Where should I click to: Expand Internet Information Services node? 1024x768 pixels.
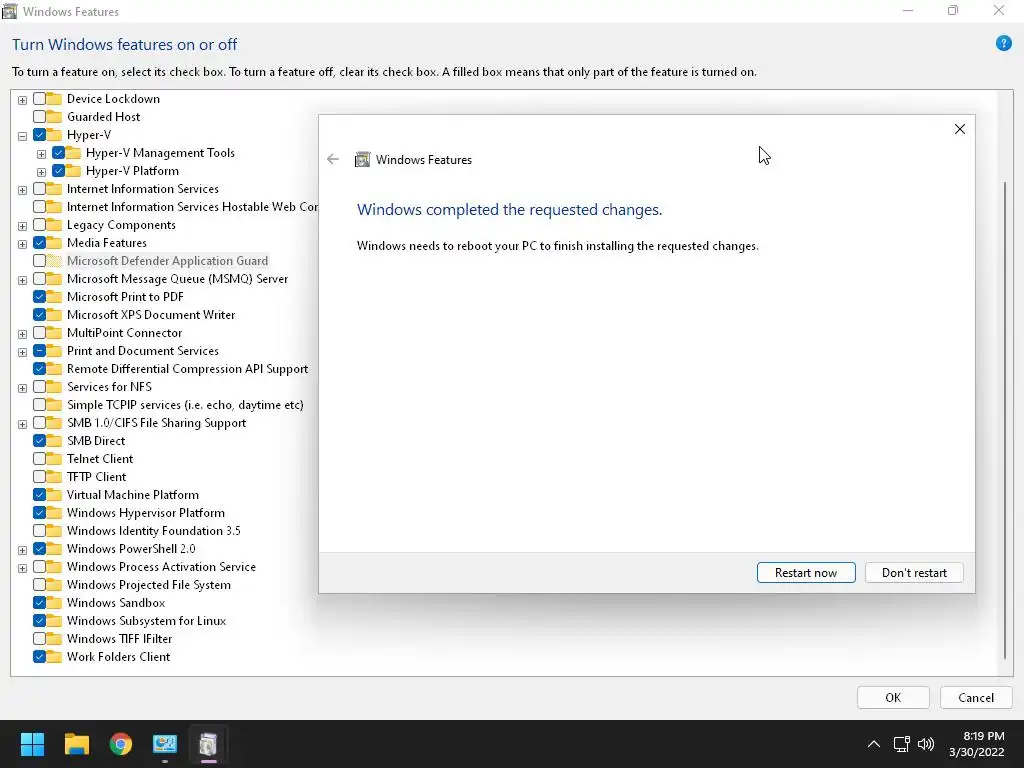click(x=22, y=190)
